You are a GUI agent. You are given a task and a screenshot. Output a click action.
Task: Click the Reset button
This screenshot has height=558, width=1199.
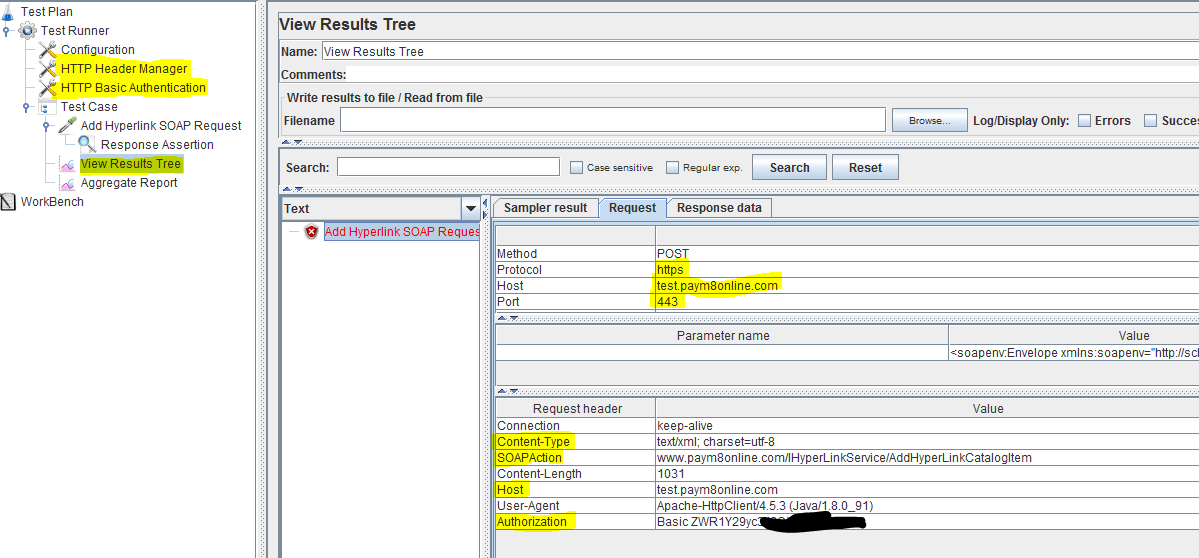[865, 167]
